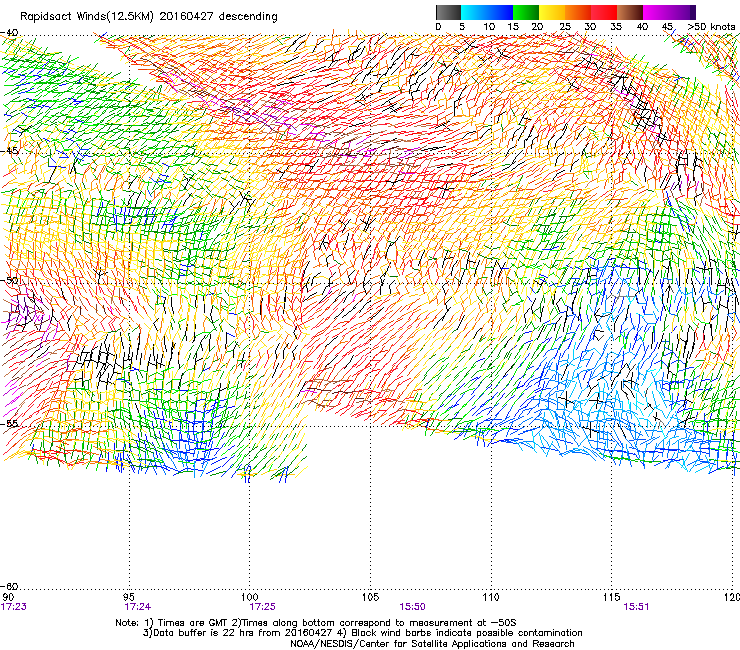Viewport: 740px width, 650px height.
Task: Click the longitude label '105'
Action: point(370,598)
